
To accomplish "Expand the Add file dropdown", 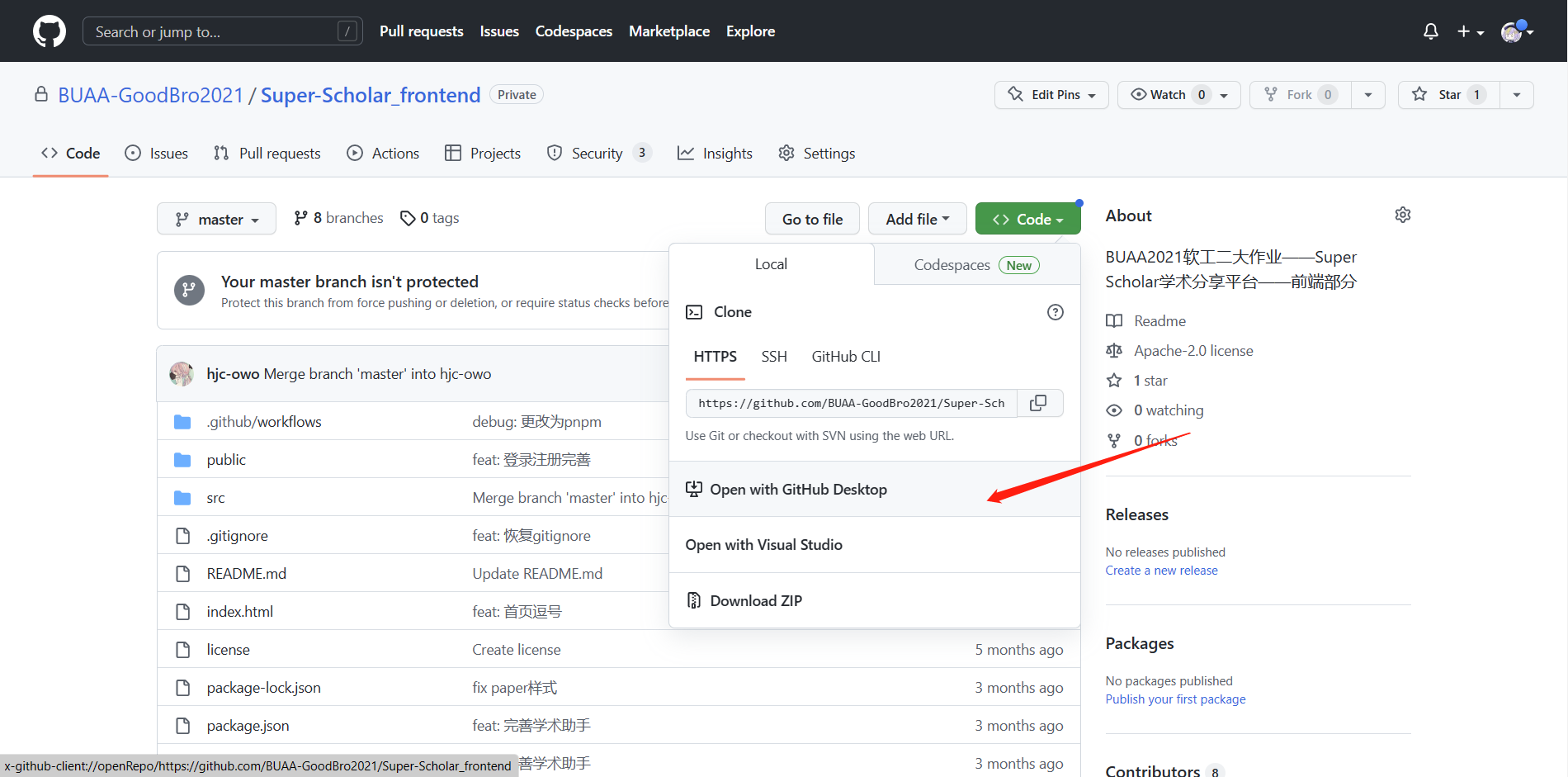I will (x=918, y=219).
